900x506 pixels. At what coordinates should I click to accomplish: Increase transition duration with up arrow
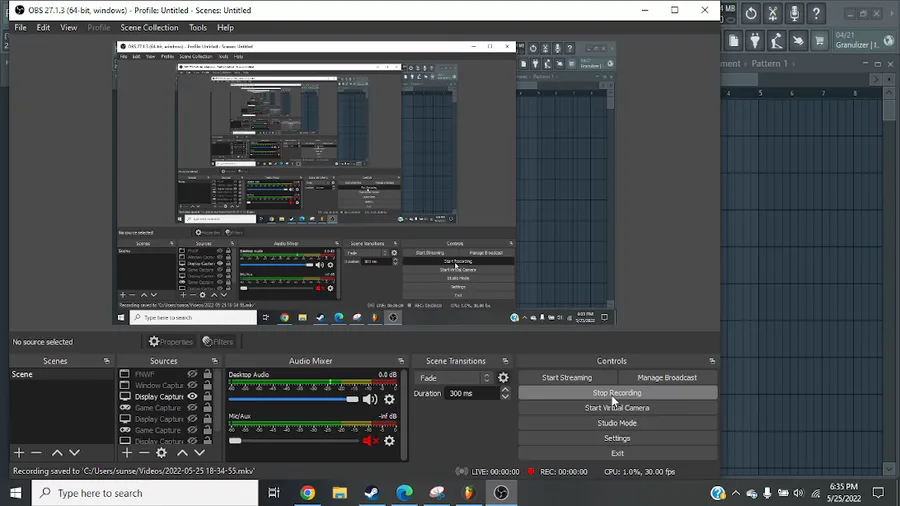pyautogui.click(x=505, y=390)
